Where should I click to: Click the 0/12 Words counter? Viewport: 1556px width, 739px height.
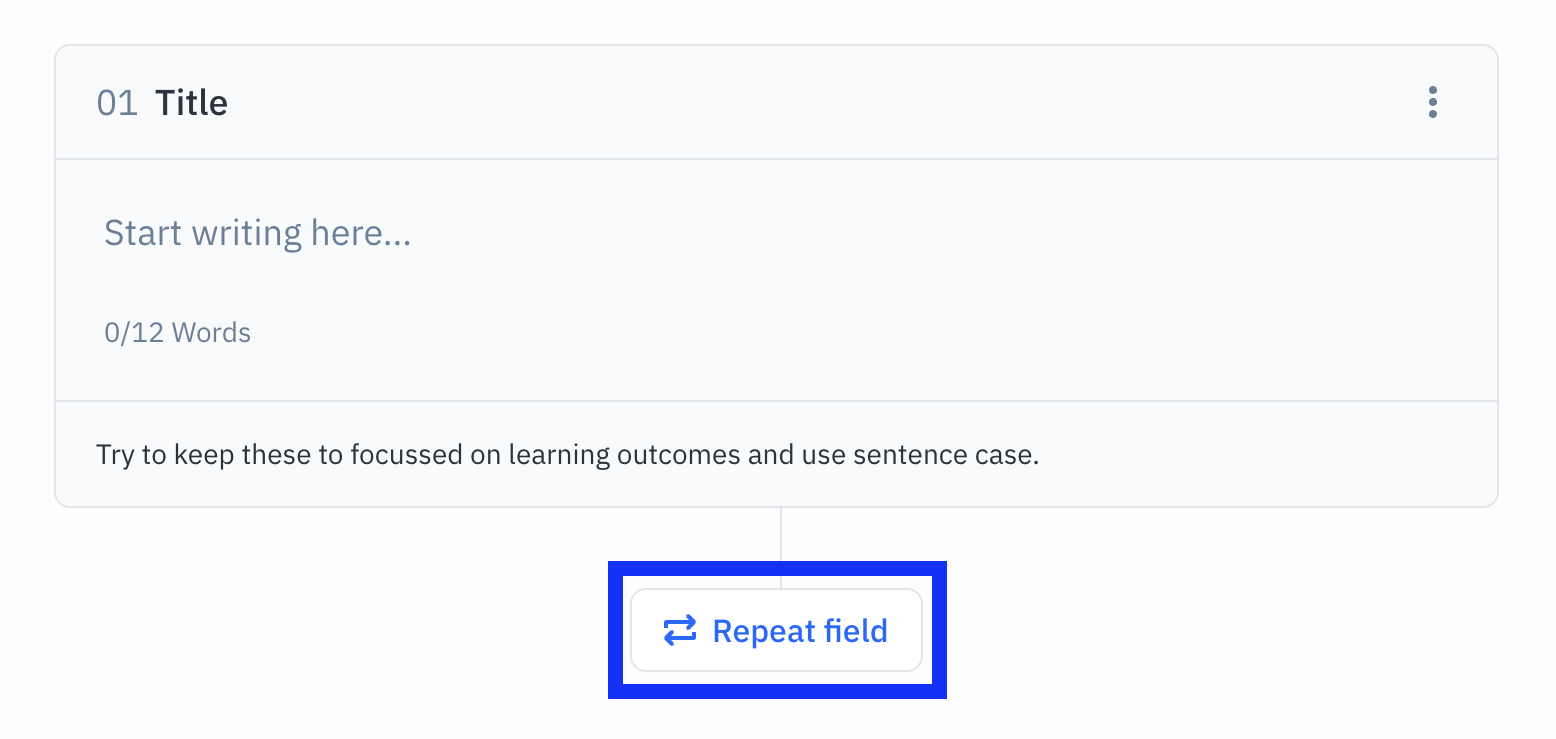tap(178, 332)
